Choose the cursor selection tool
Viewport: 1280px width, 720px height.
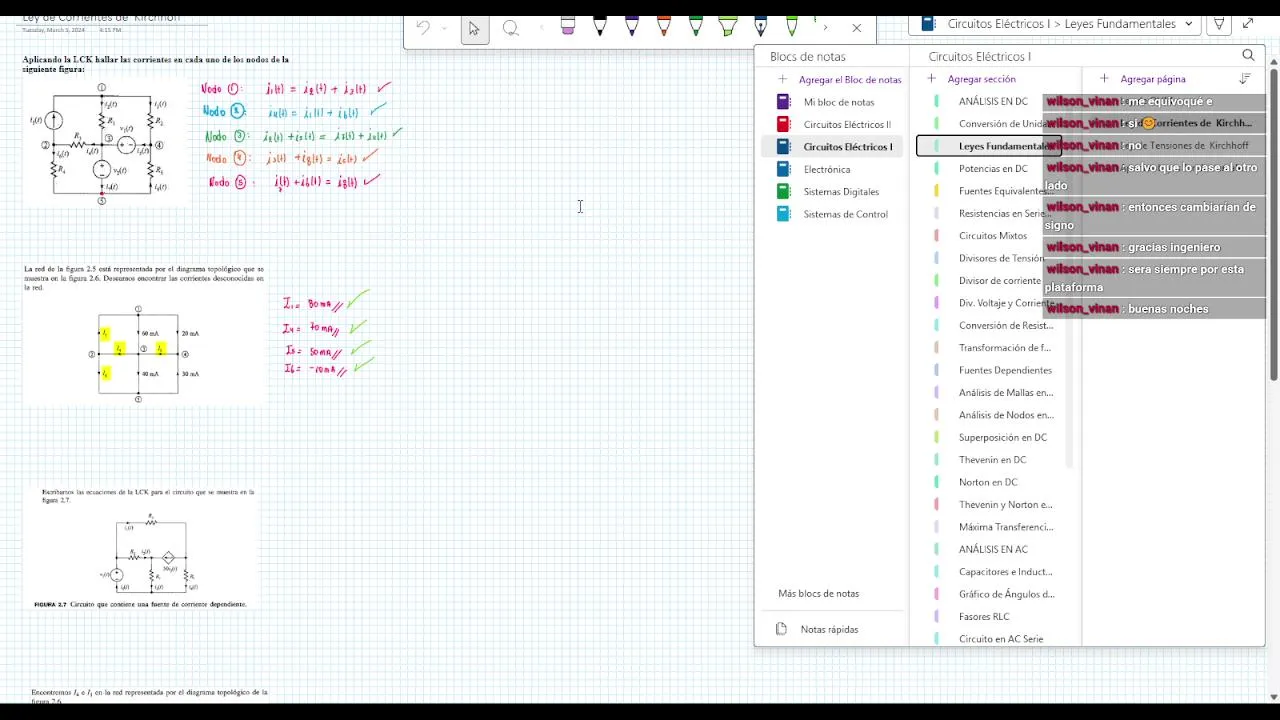pyautogui.click(x=474, y=28)
